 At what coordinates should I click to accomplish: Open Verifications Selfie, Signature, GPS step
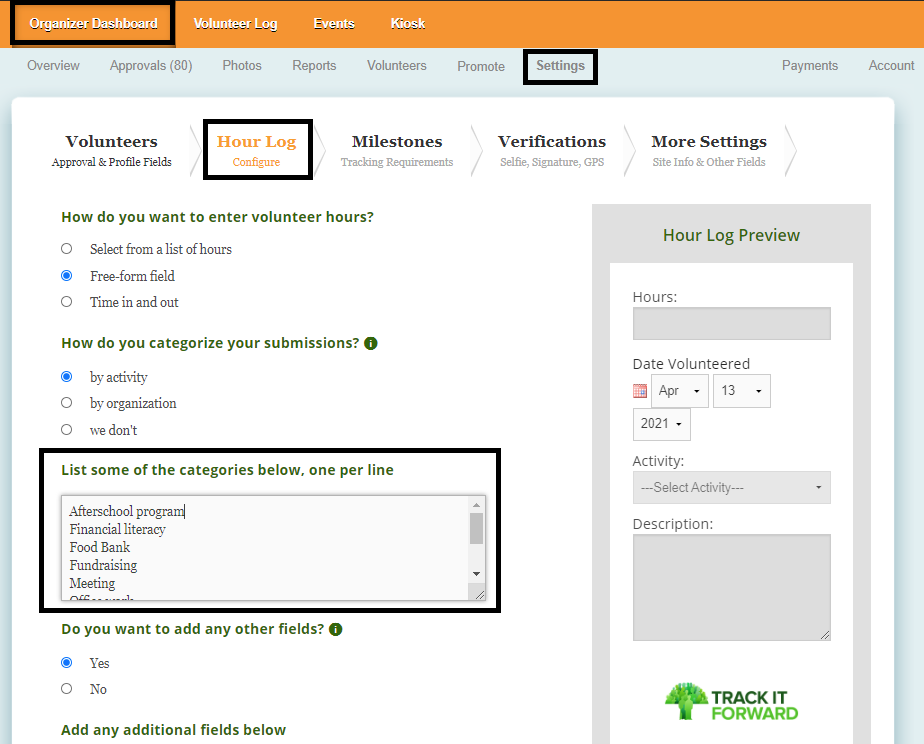pyautogui.click(x=552, y=150)
